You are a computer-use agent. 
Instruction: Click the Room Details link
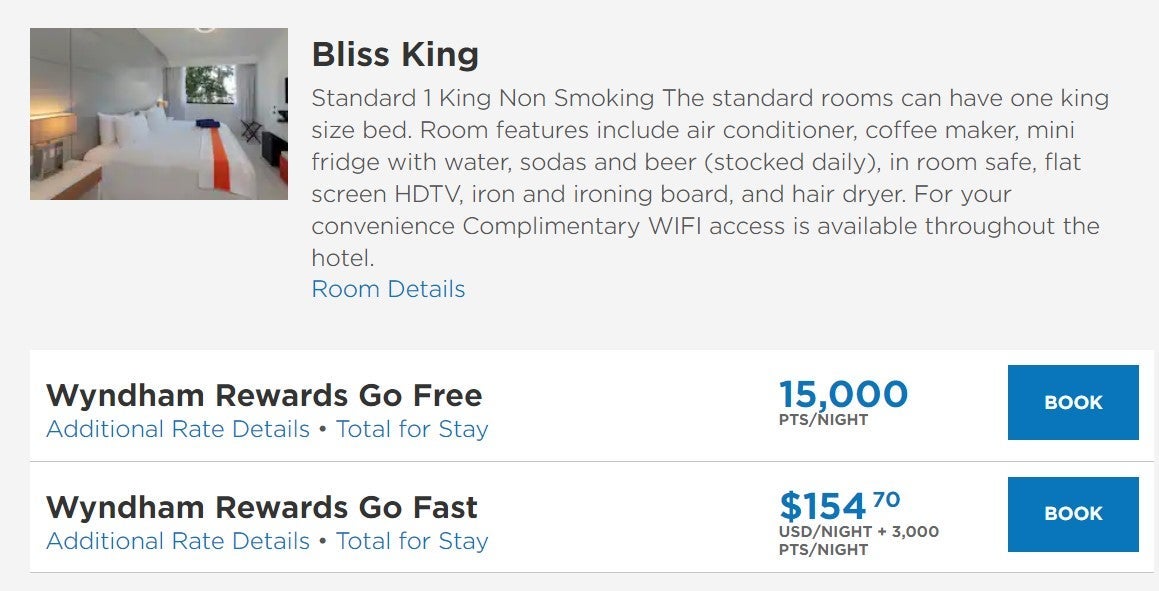click(388, 289)
